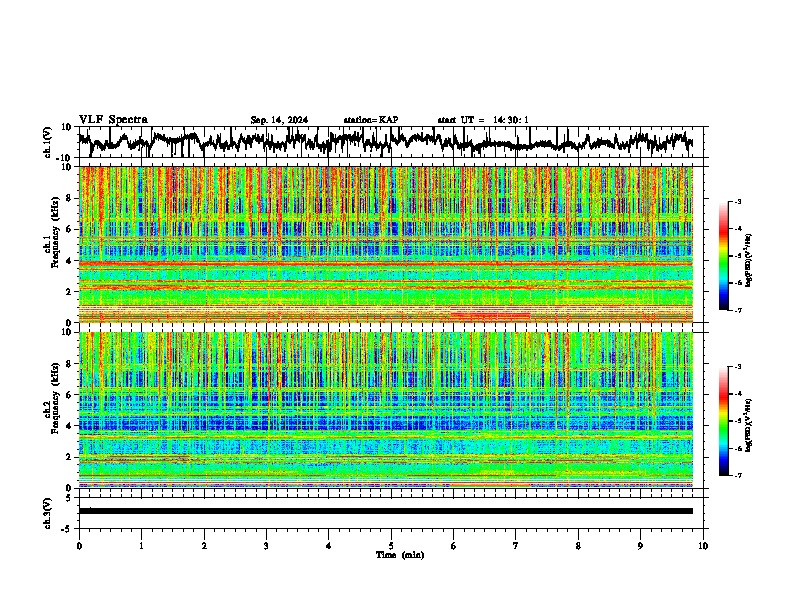Click time axis tick label "10"
The image size is (792, 612).
703,546
